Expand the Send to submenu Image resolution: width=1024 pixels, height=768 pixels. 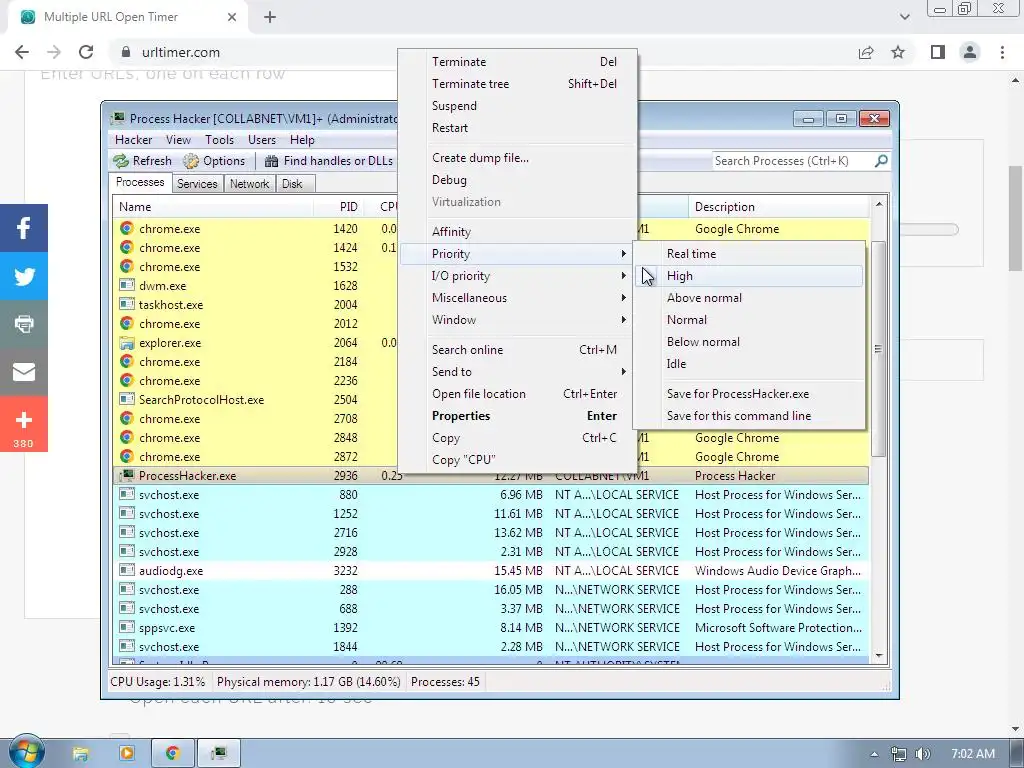click(624, 372)
